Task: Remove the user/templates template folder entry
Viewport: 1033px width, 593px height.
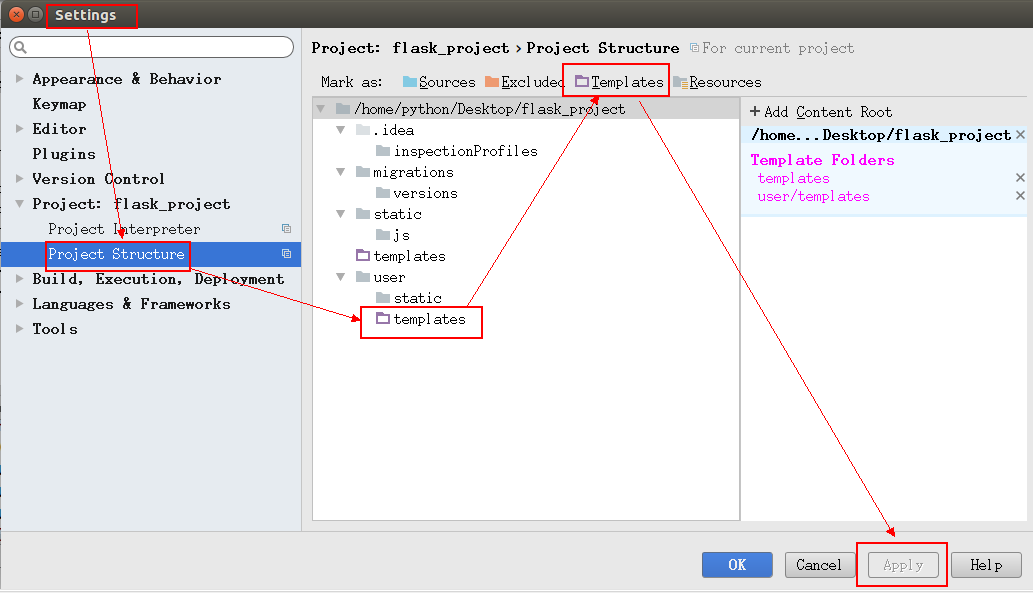Action: click(1020, 196)
